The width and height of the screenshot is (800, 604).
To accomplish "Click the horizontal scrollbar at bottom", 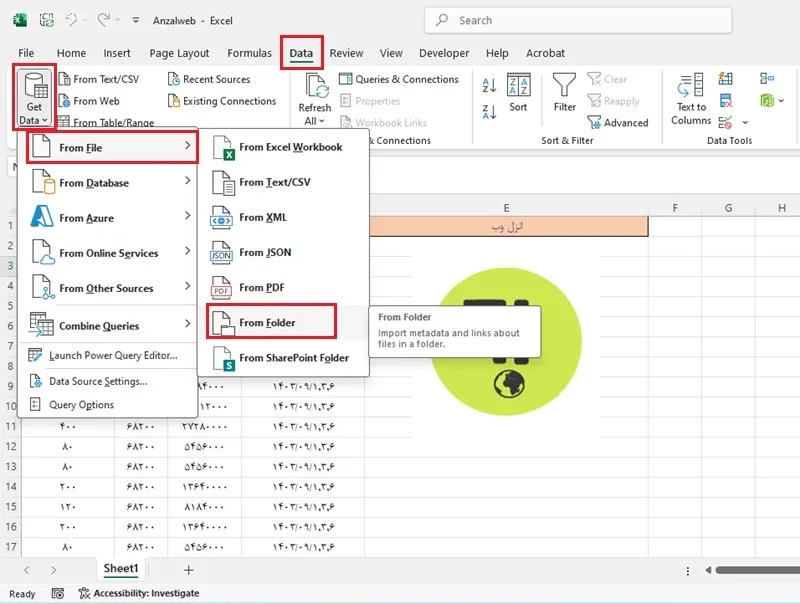I will (x=757, y=570).
